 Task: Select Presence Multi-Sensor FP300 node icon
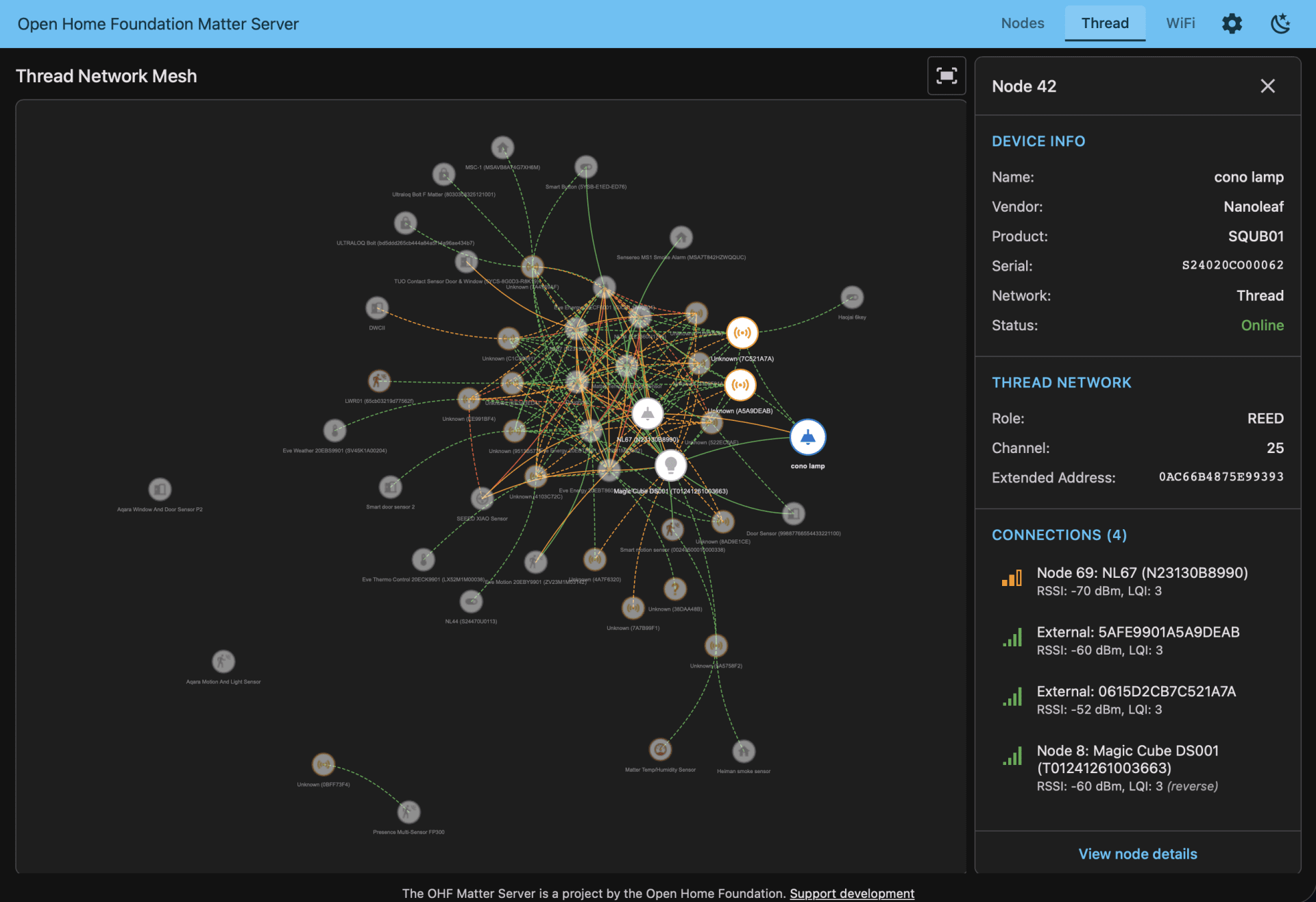point(409,812)
